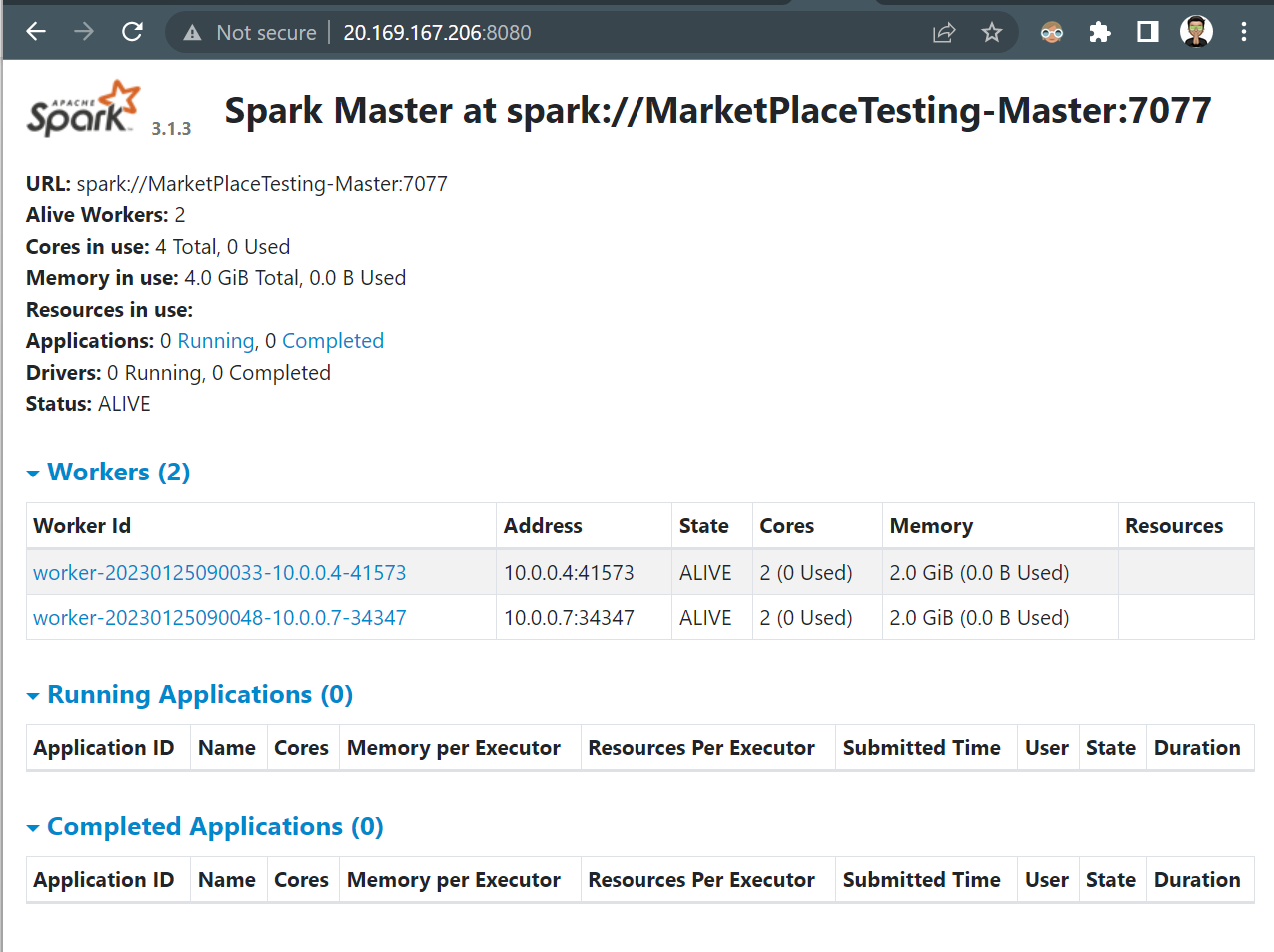Click the Status: ALIVE line

[88, 404]
